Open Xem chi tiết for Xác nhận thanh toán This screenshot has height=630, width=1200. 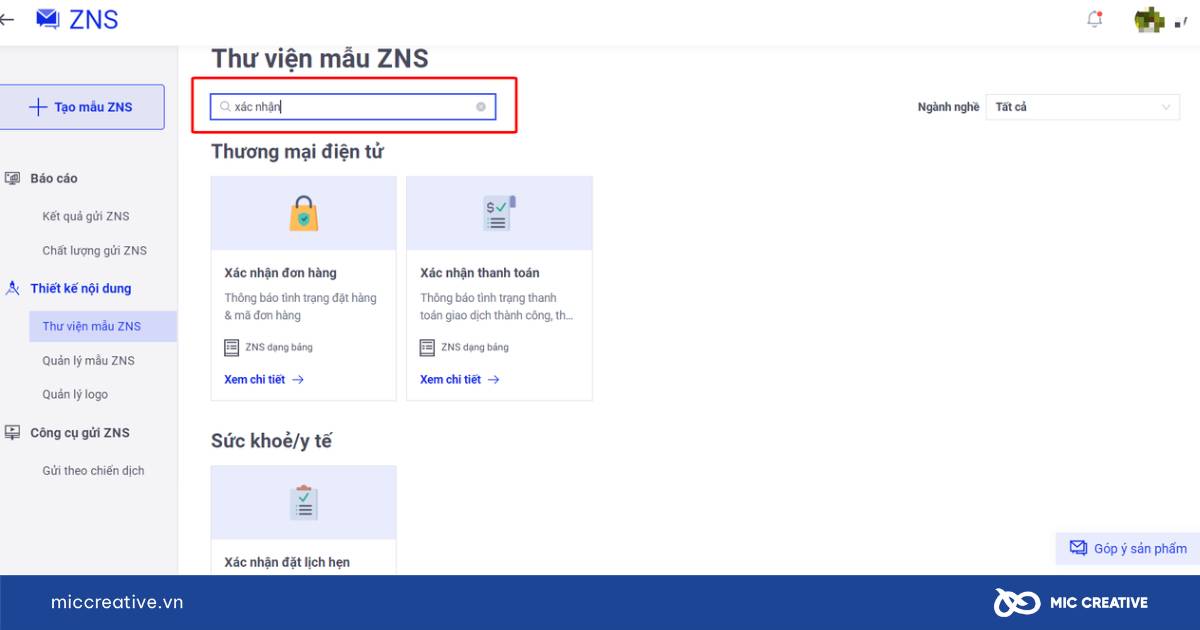[x=460, y=379]
